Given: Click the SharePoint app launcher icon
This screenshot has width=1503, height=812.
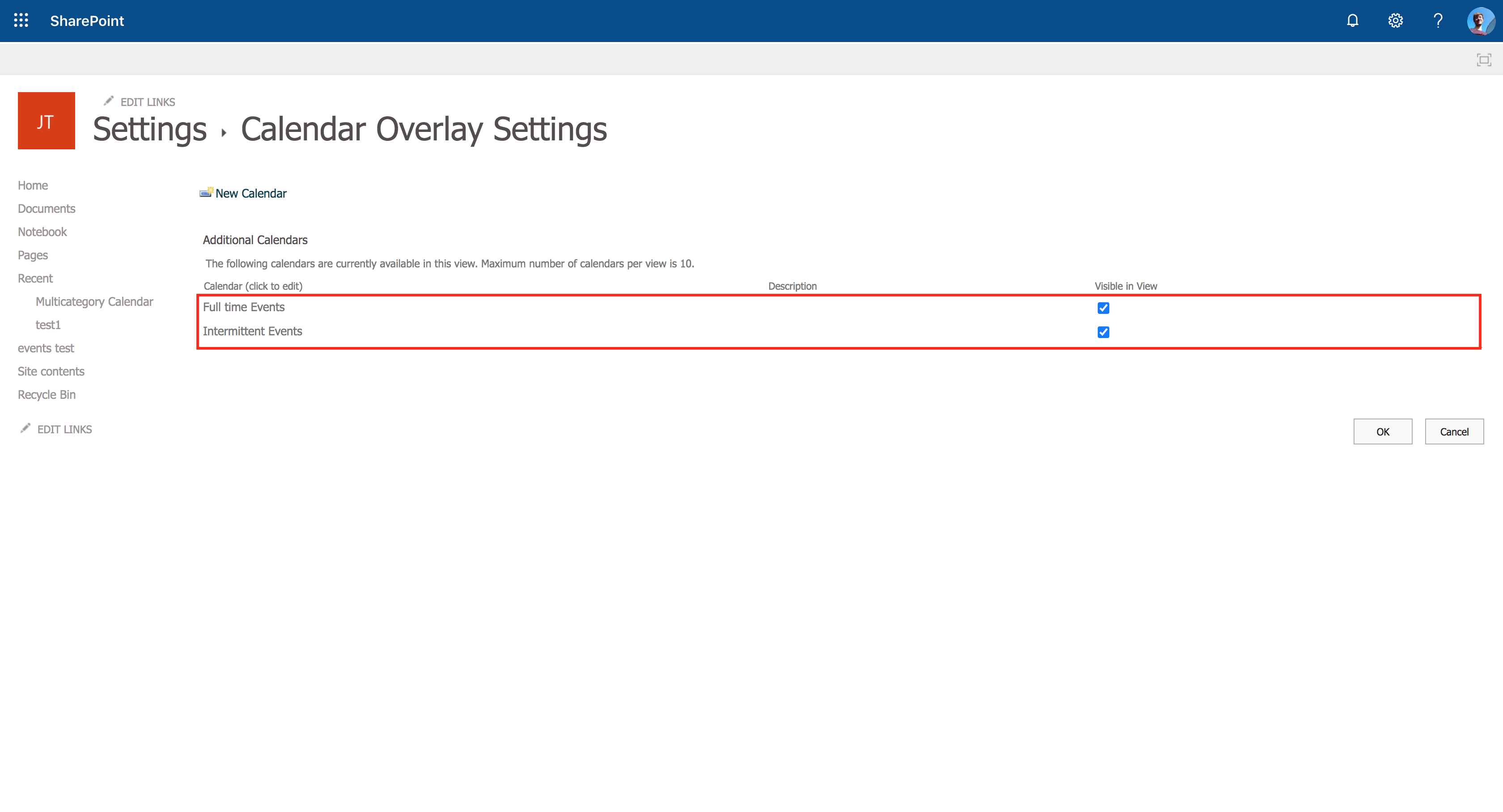Looking at the screenshot, I should coord(20,20).
